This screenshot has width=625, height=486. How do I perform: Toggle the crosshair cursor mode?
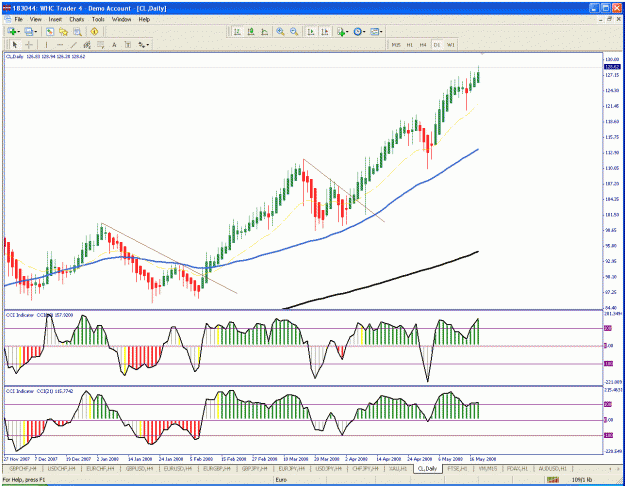pos(29,45)
